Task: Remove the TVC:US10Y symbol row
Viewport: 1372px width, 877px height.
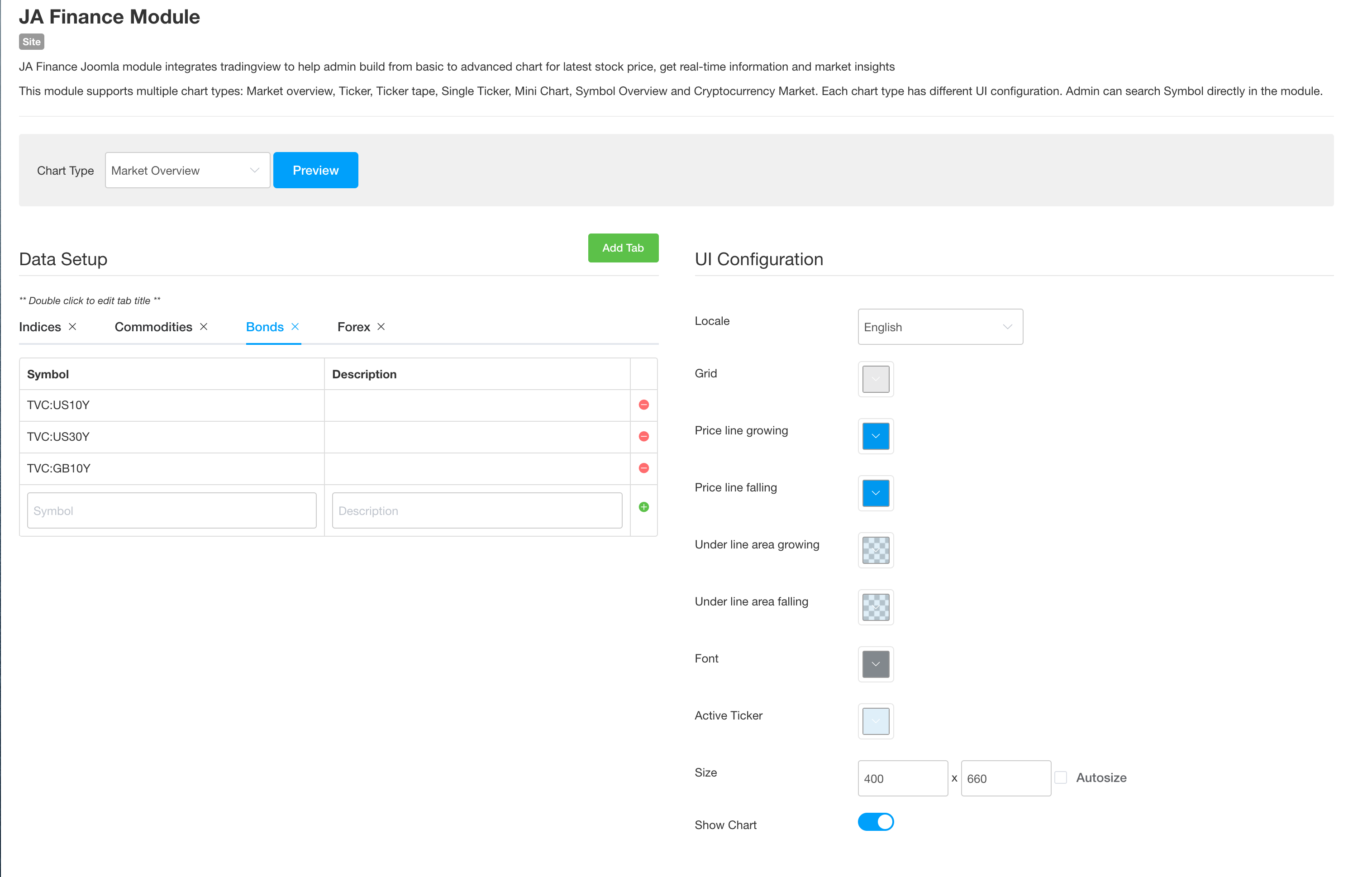Action: [x=644, y=405]
